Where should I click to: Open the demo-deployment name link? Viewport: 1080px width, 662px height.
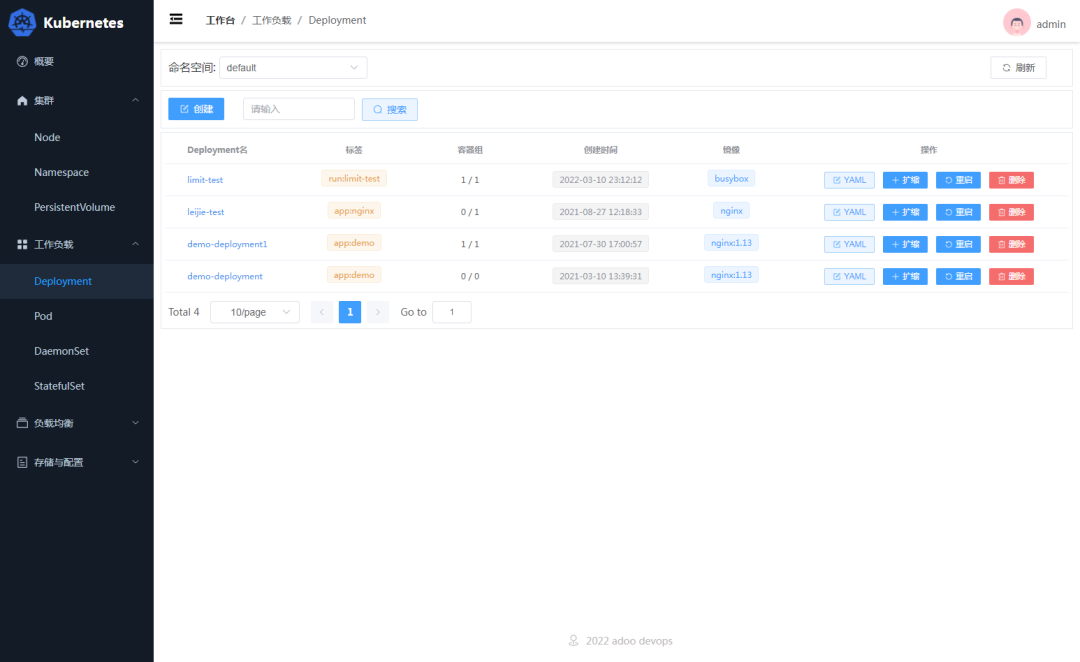(225, 276)
